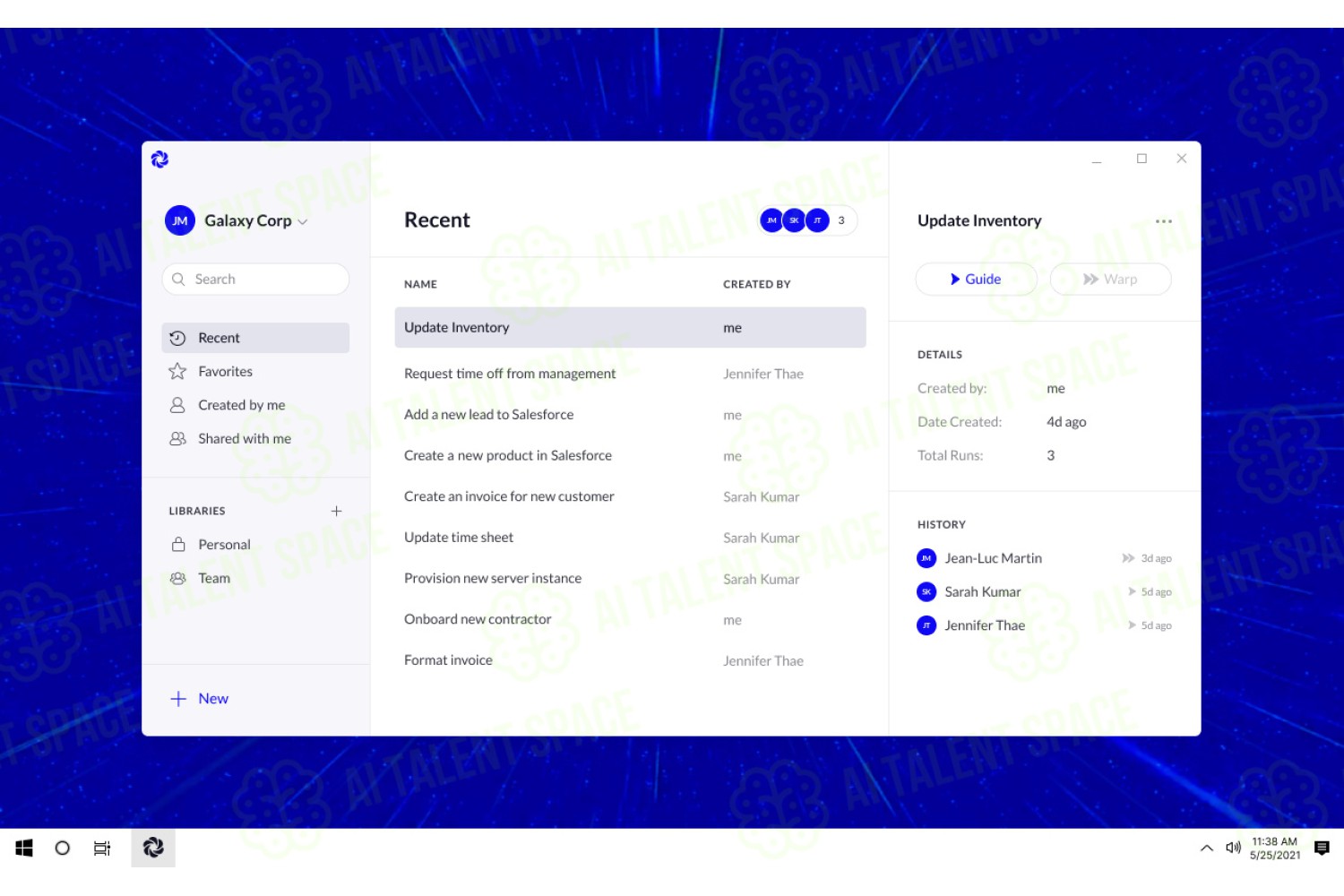Select Provision new server instance row

[630, 579]
